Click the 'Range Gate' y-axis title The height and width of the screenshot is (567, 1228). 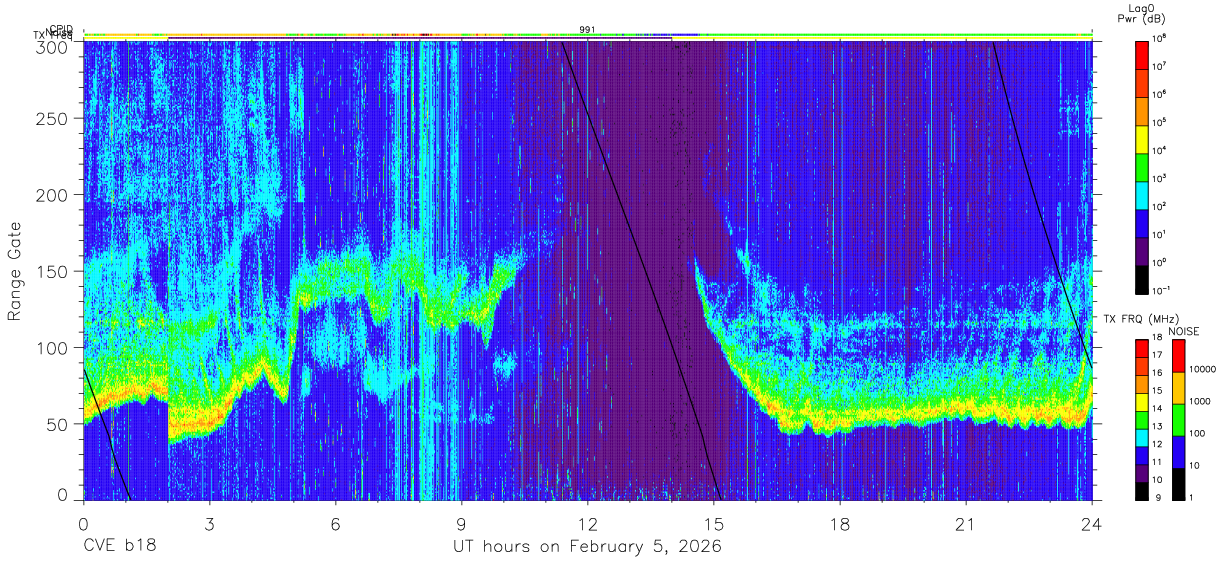click(16, 271)
